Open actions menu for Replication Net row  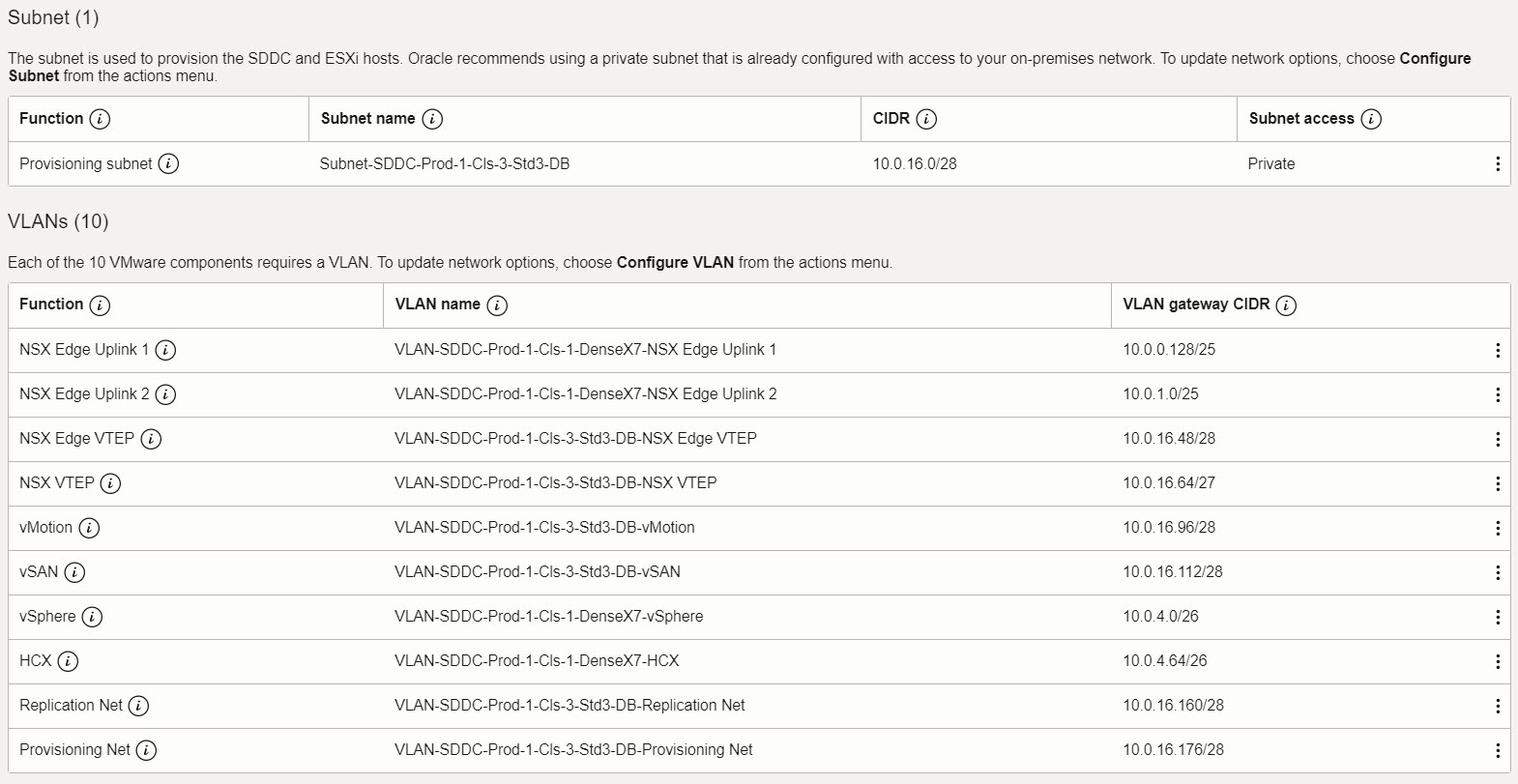click(1498, 706)
